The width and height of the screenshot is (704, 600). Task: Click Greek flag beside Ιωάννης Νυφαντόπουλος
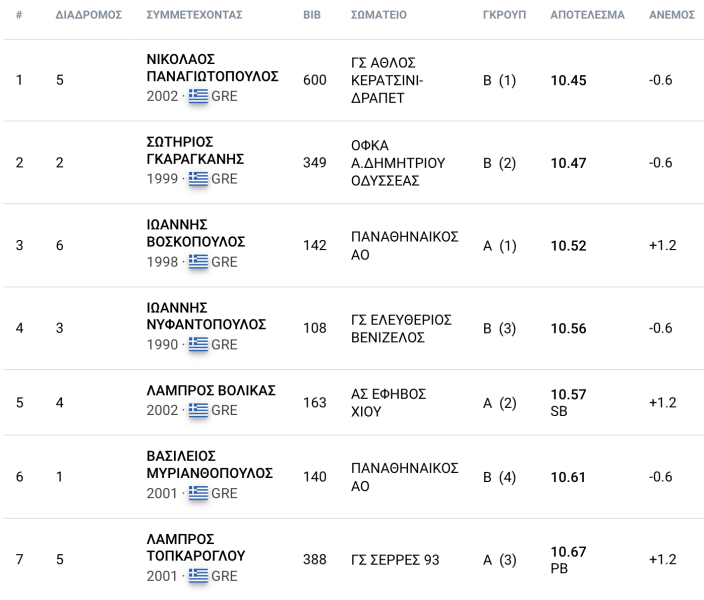198,344
